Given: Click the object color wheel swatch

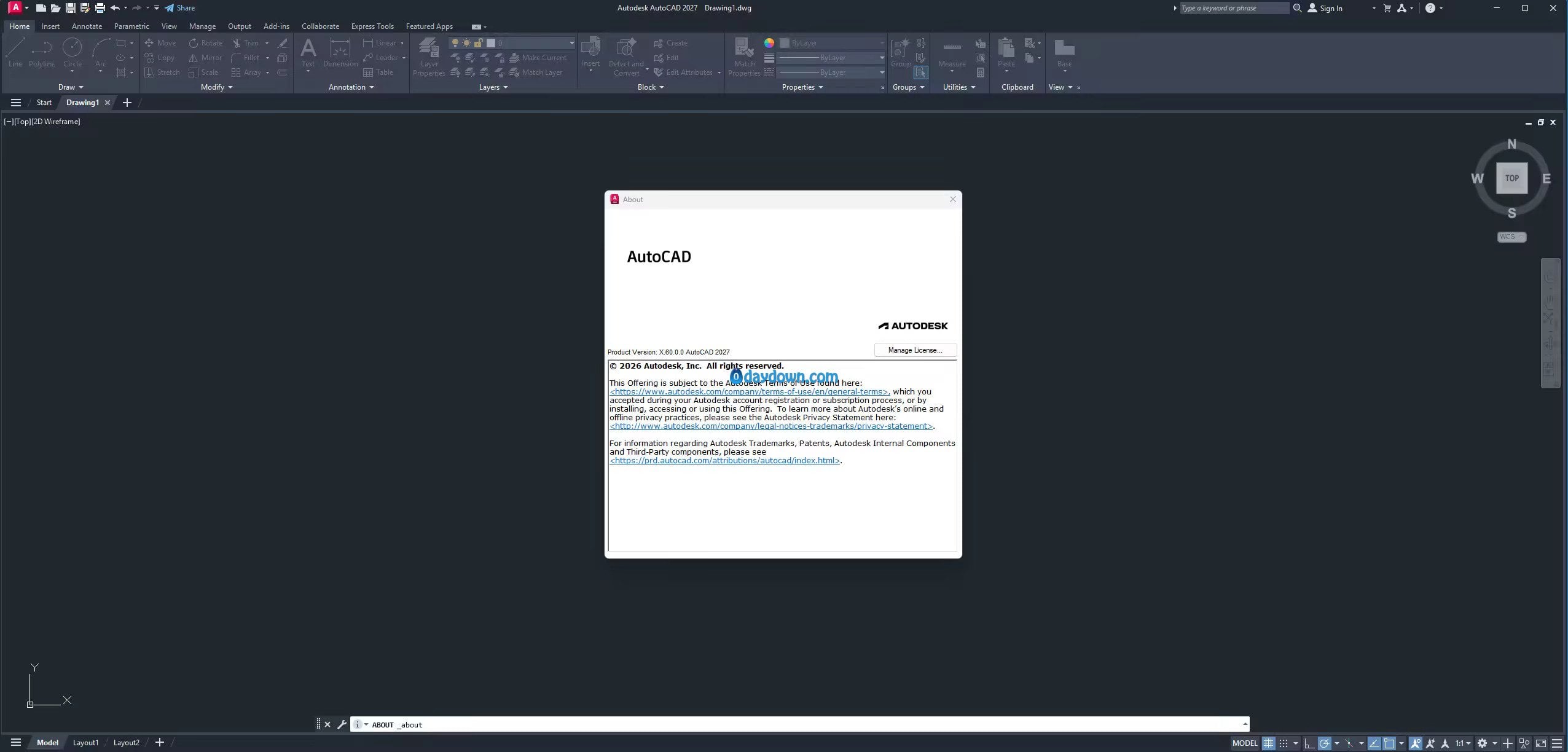Looking at the screenshot, I should pyautogui.click(x=769, y=43).
